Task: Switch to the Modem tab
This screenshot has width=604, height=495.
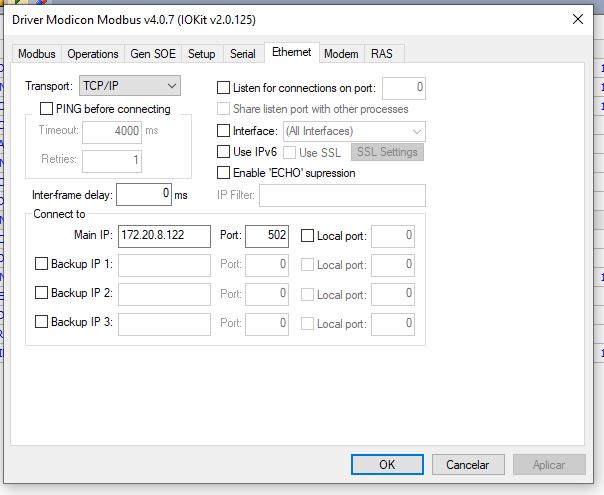Action: coord(341,54)
